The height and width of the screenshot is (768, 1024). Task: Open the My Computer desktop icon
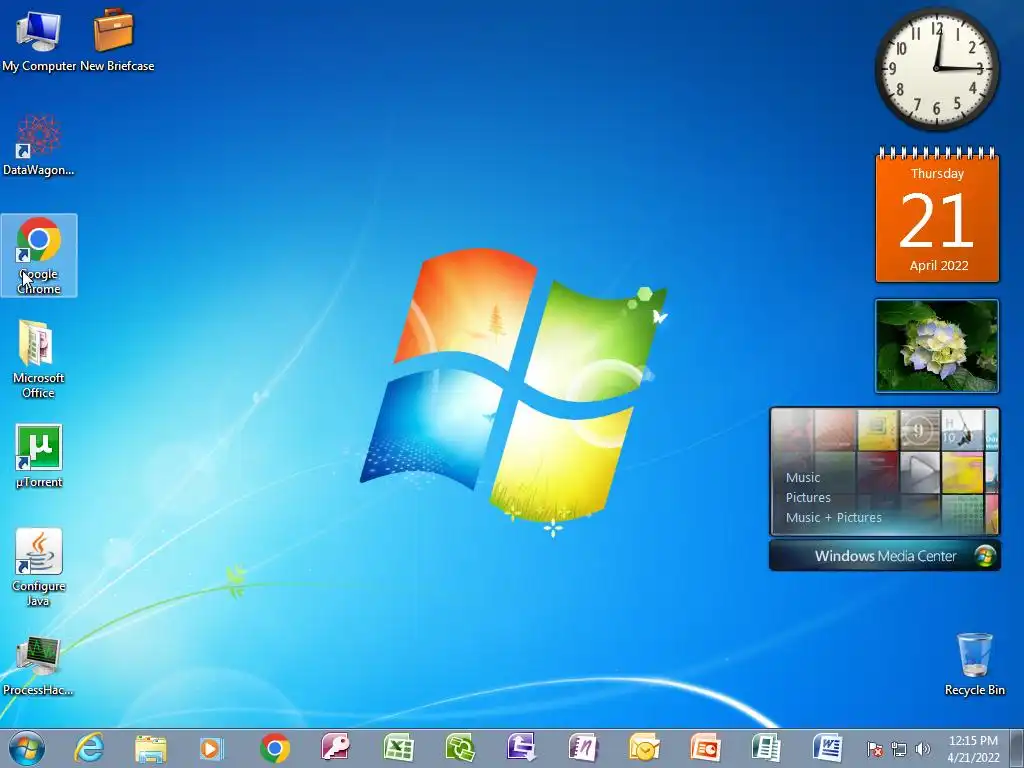[39, 39]
